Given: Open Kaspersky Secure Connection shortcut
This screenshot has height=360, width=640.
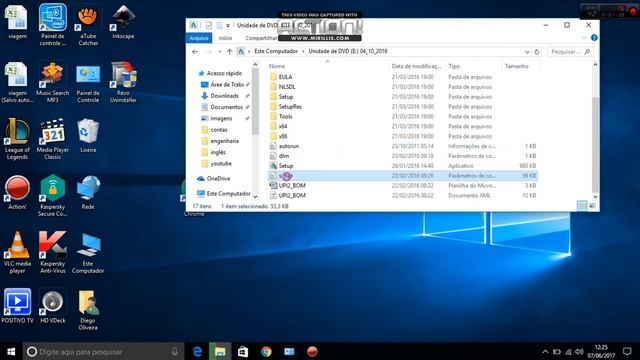Looking at the screenshot, I should click(x=53, y=196).
